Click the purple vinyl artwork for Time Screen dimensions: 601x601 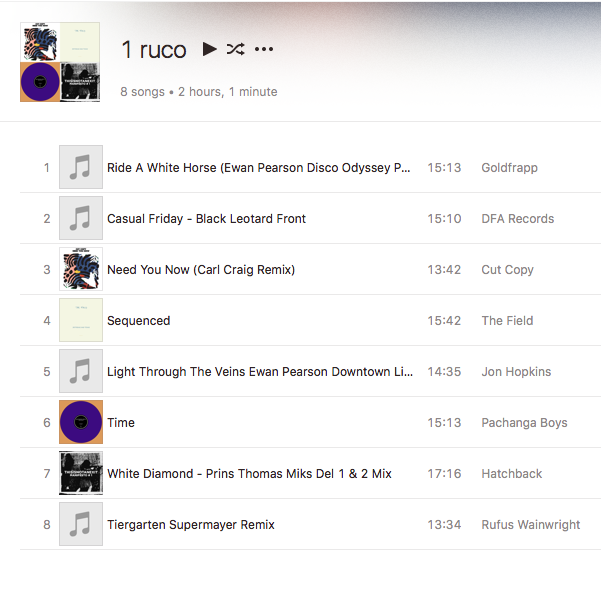coord(81,422)
